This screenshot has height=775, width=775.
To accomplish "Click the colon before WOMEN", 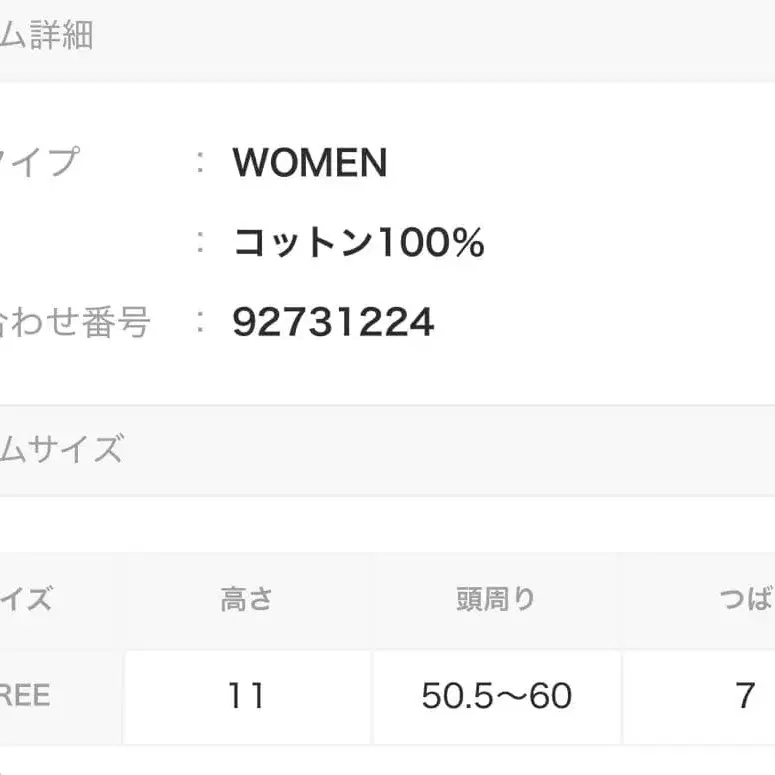I will (x=201, y=162).
